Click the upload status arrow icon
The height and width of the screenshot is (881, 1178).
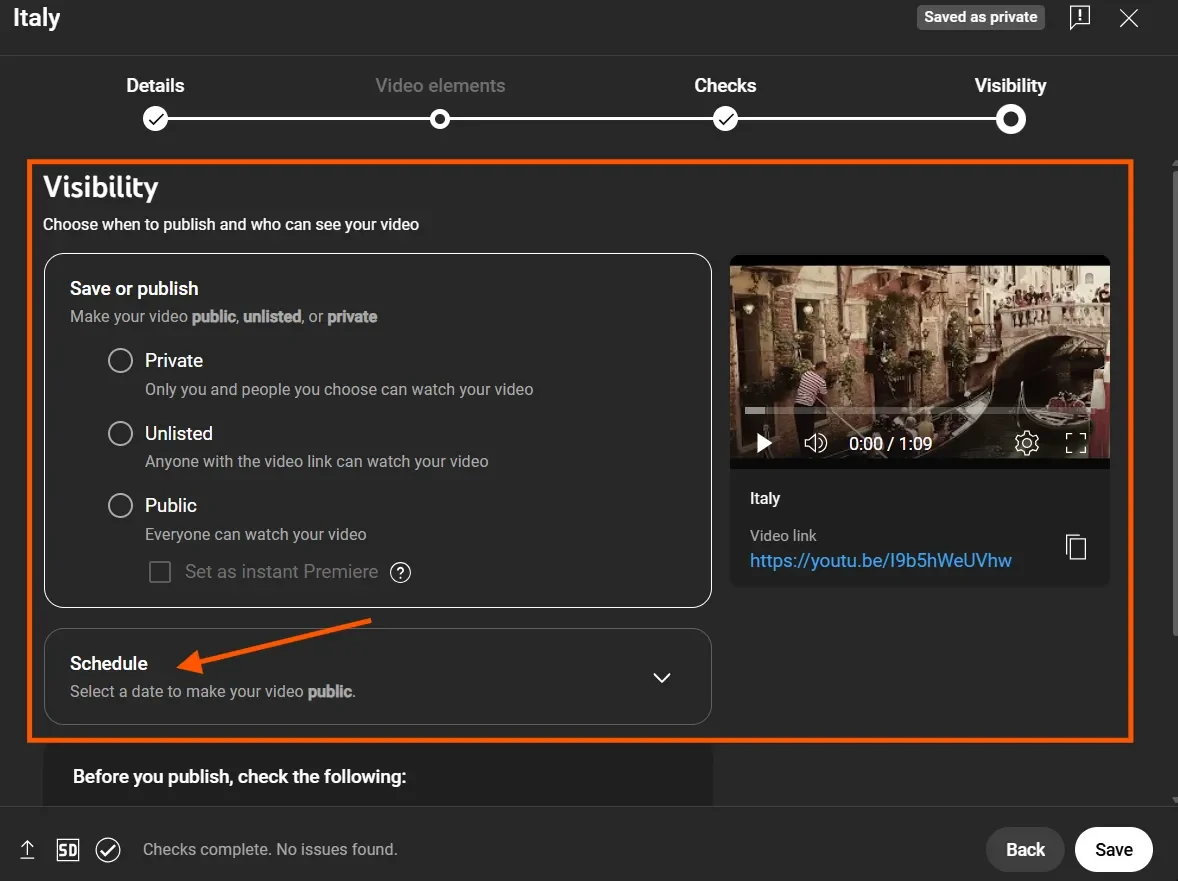[x=27, y=849]
